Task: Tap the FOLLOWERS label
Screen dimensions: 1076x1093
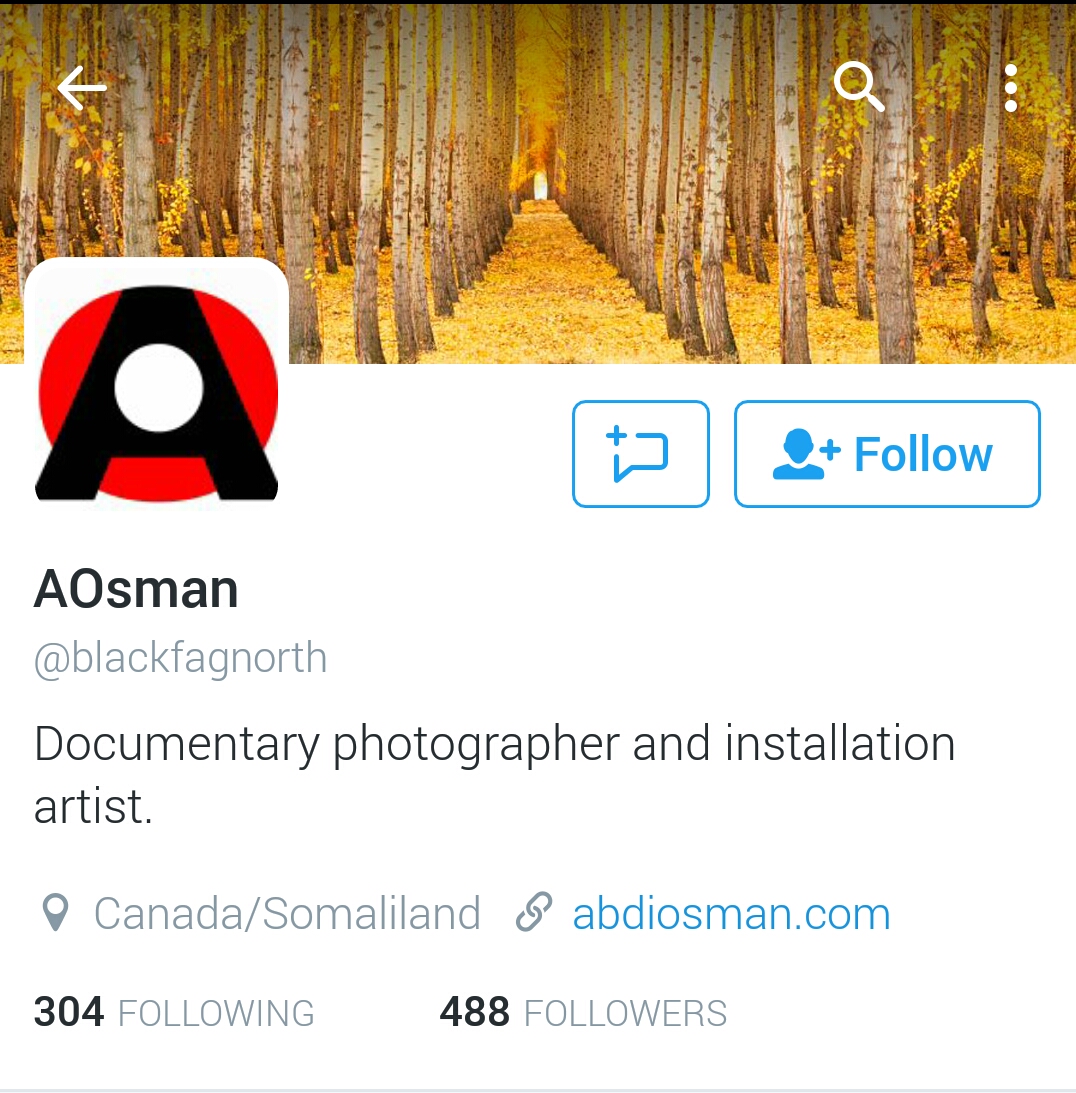Action: (x=625, y=1014)
